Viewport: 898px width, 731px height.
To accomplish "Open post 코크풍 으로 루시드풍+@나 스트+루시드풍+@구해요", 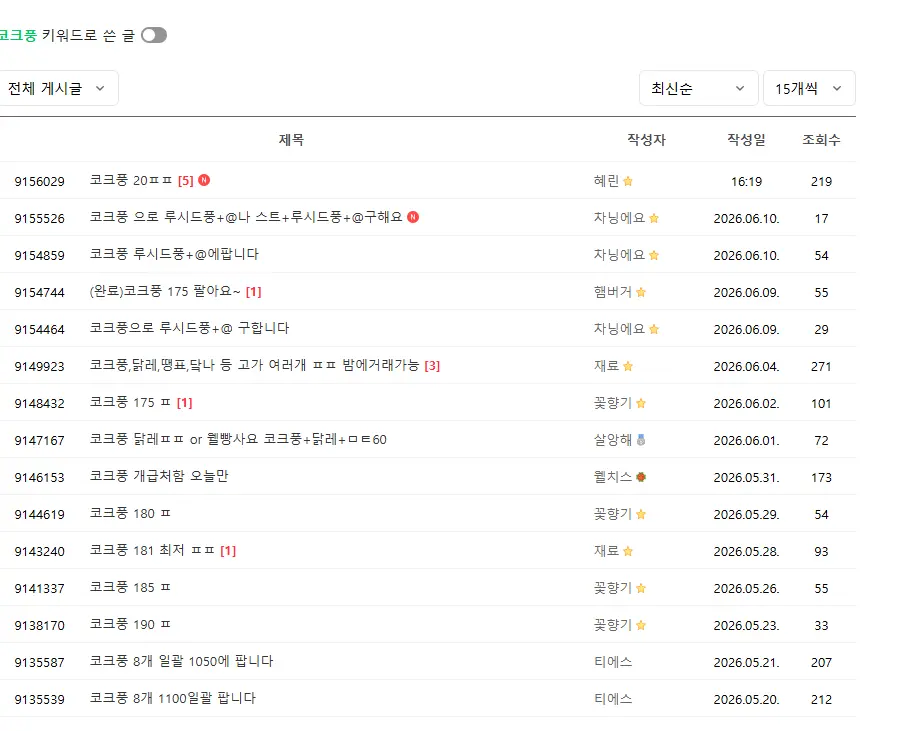I will (246, 217).
